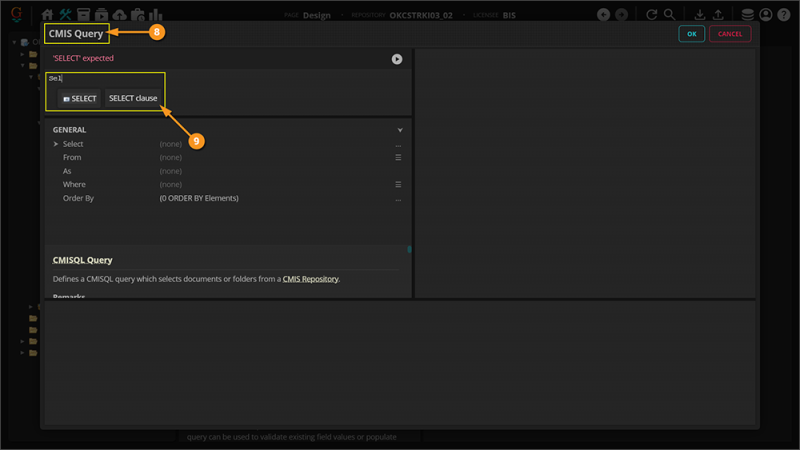The image size is (800, 450).
Task: Collapse the GENERAL section chevron
Action: tap(400, 130)
